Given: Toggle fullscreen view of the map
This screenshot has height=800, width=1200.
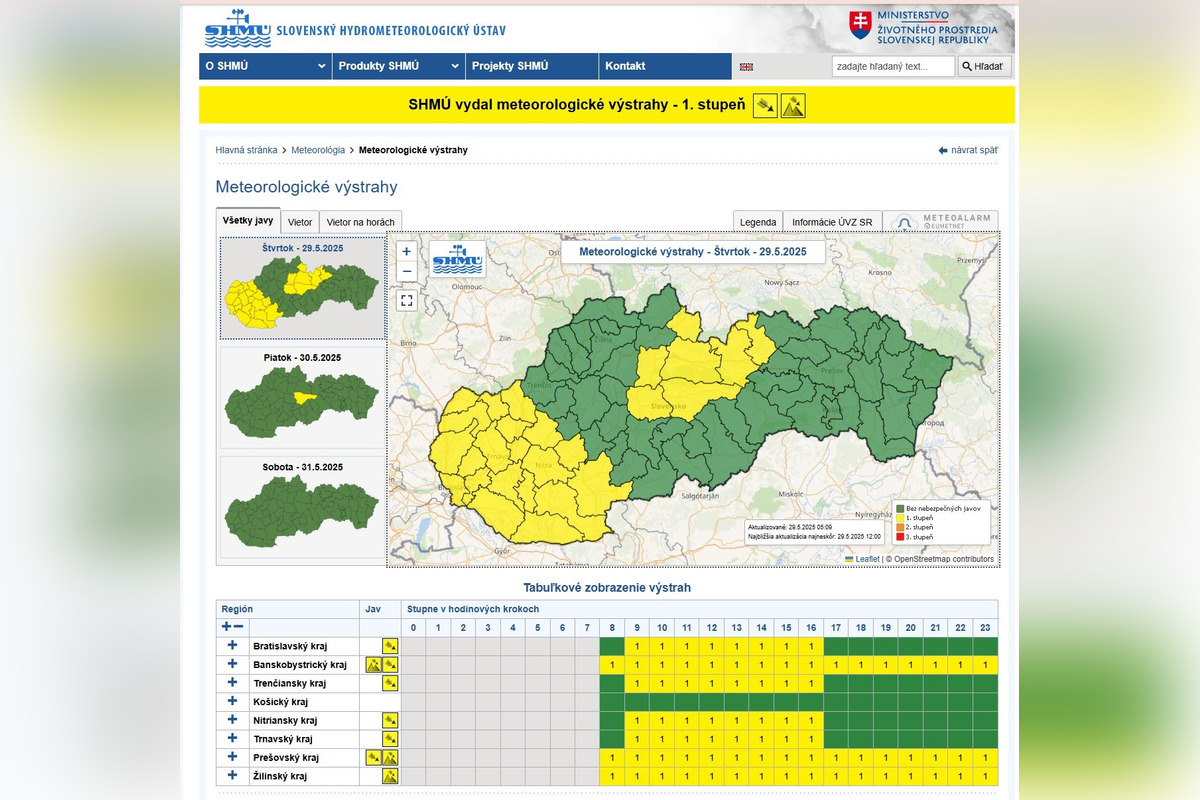Looking at the screenshot, I should [x=407, y=300].
